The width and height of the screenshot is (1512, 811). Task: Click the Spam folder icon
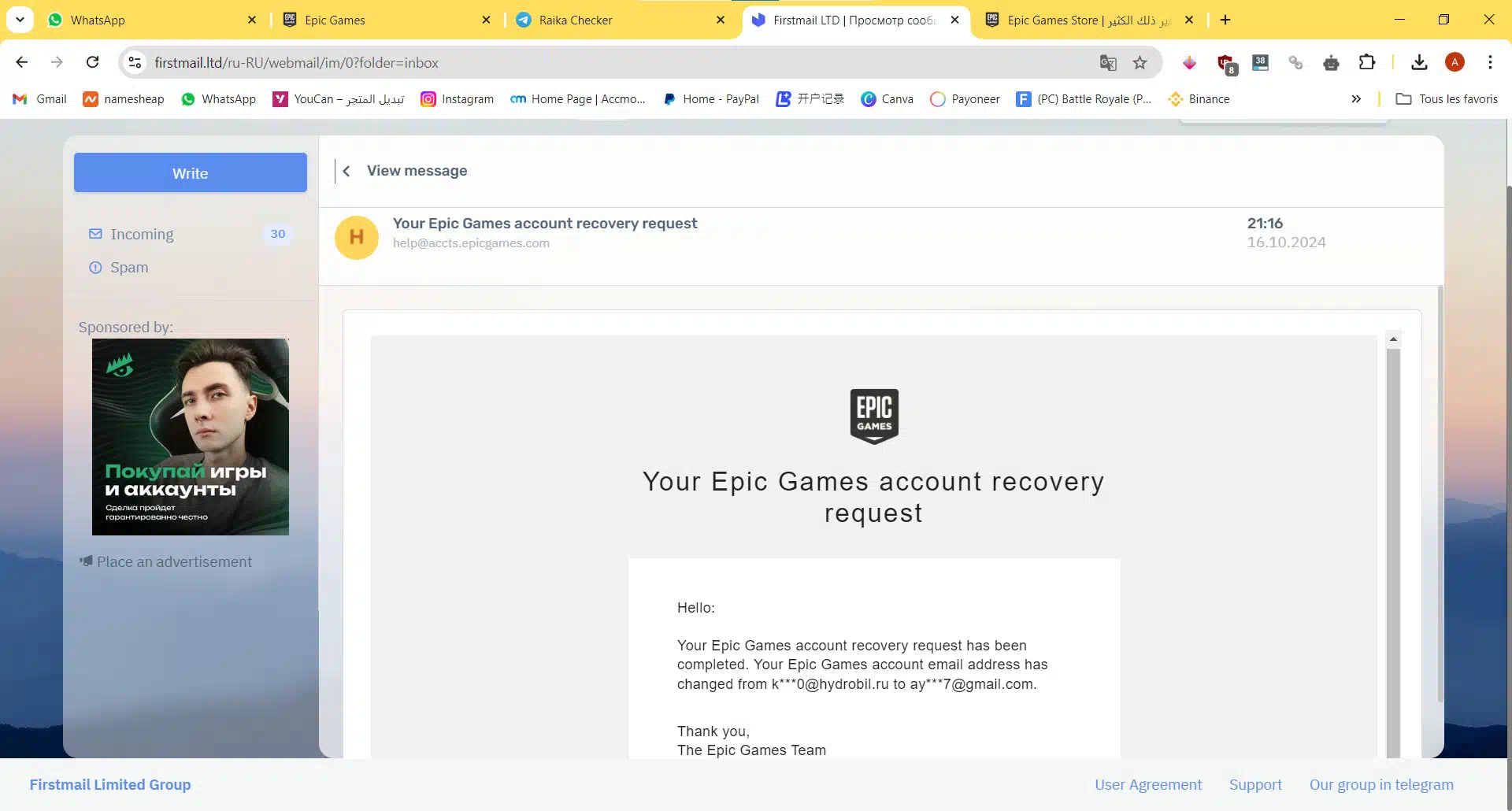pos(95,268)
